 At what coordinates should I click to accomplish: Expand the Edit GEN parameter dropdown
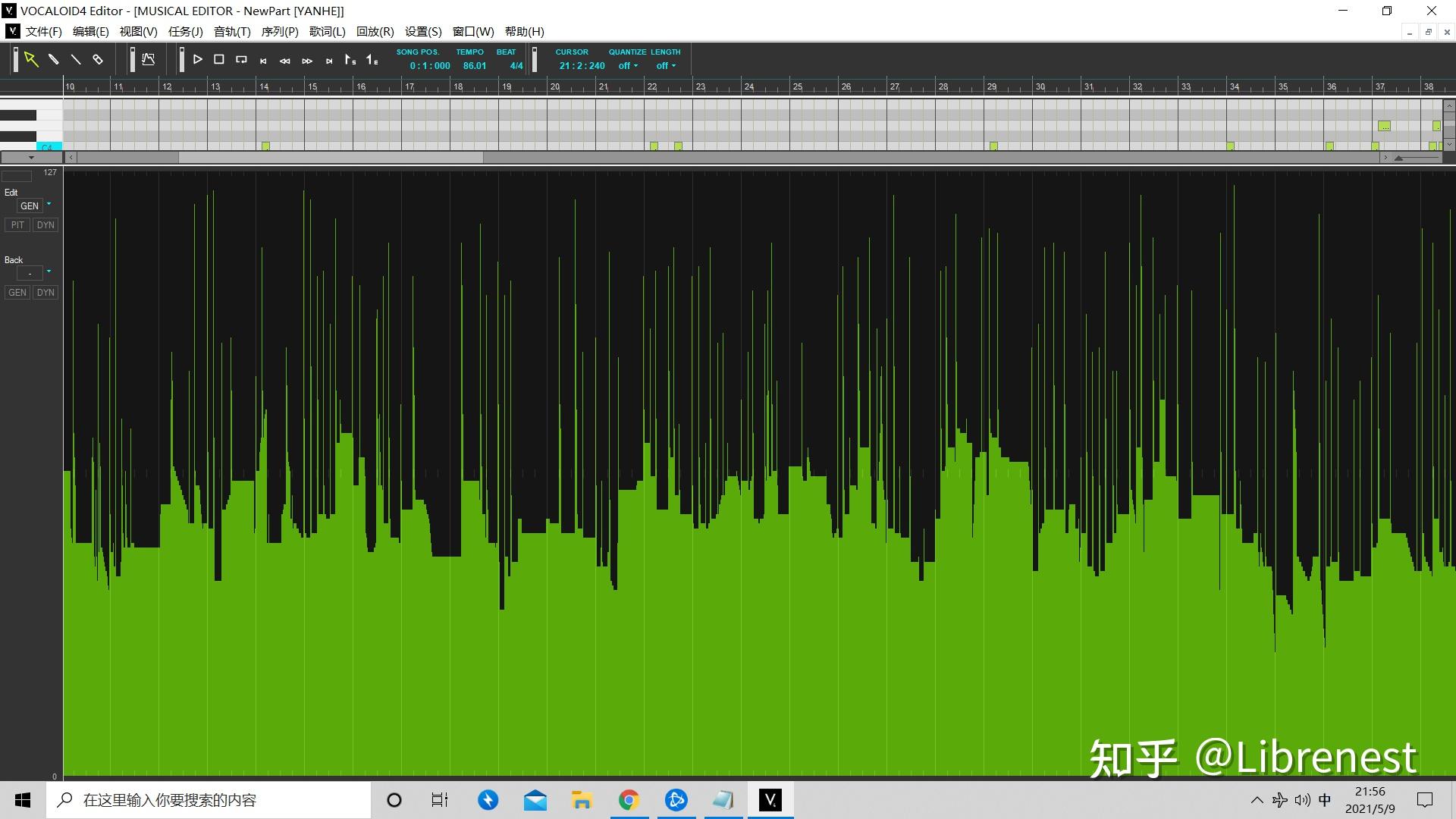(x=49, y=205)
